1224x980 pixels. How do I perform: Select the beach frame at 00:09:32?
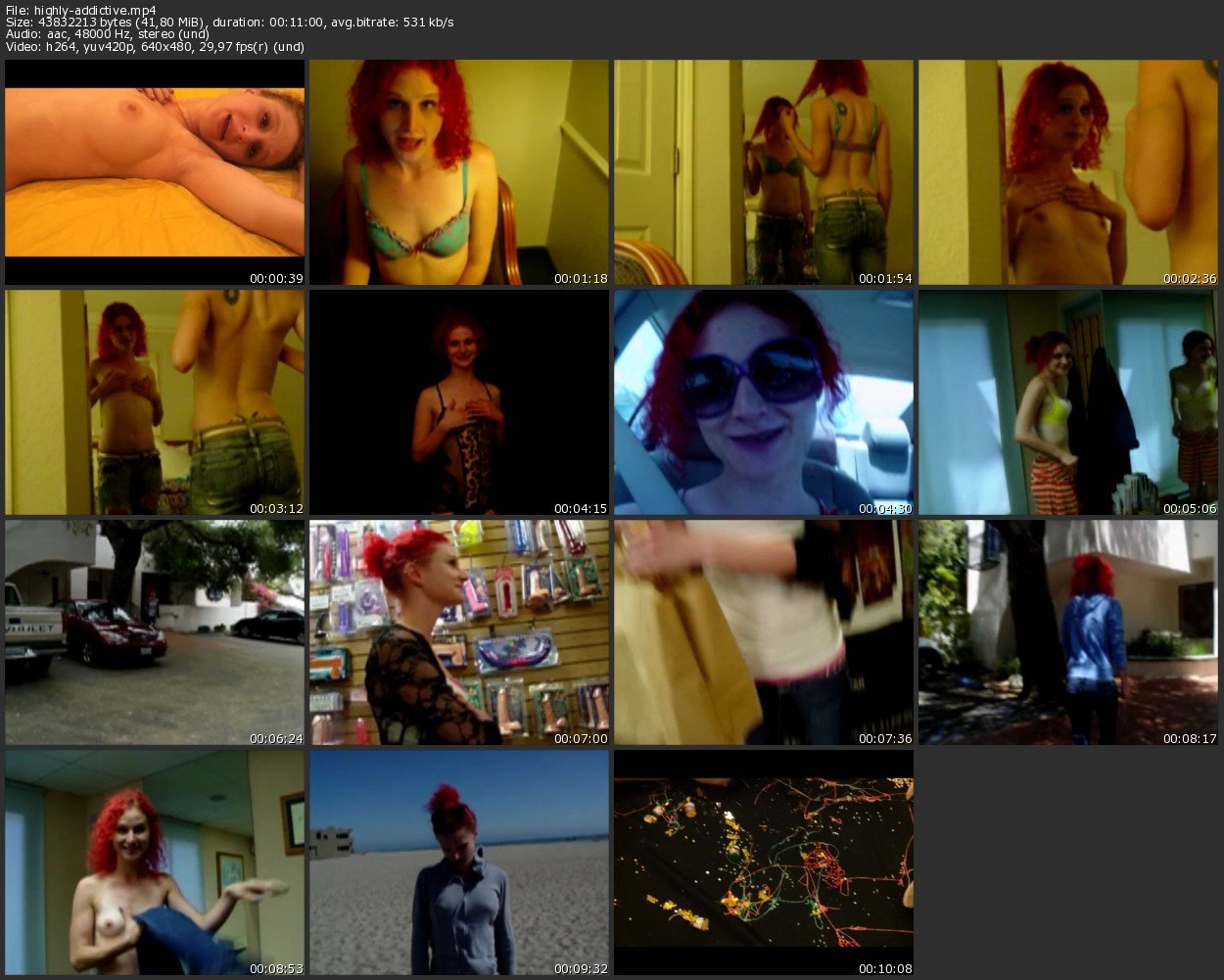[459, 863]
